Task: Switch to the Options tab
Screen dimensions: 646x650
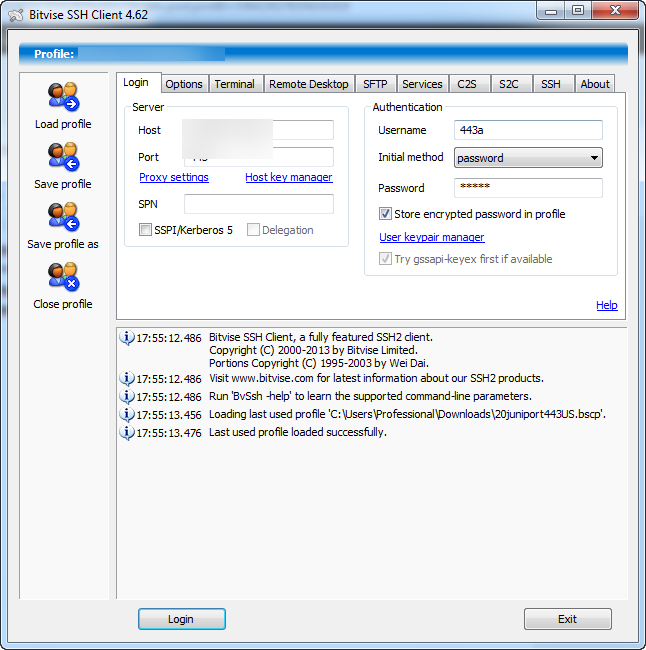Action: point(184,84)
